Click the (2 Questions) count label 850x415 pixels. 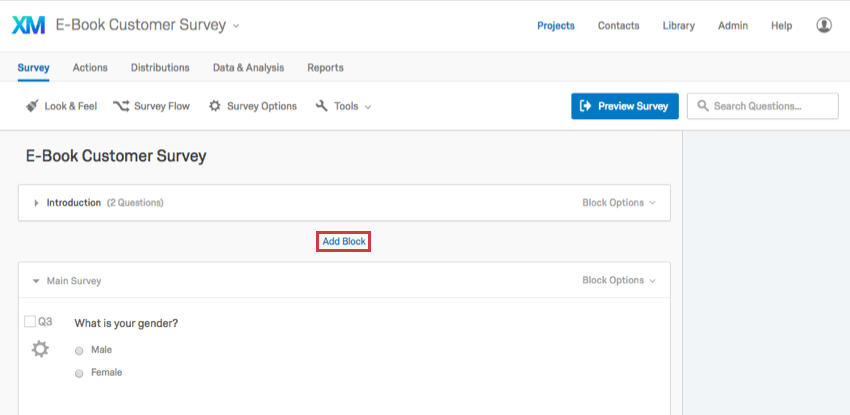(x=135, y=203)
